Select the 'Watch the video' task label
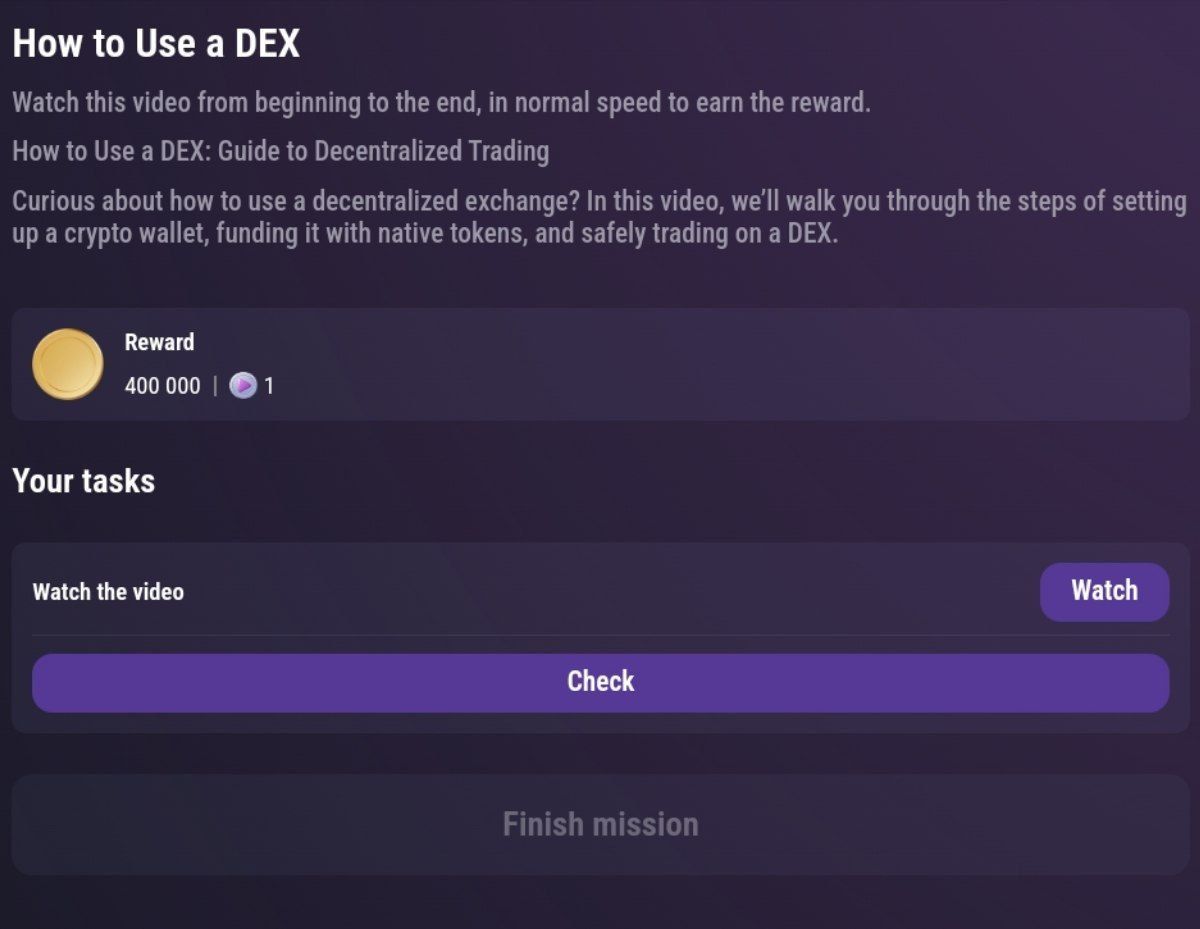 [110, 591]
